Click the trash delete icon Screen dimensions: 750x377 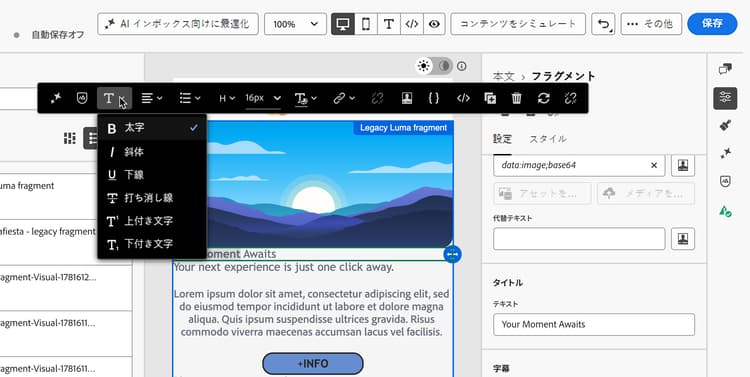pyautogui.click(x=516, y=98)
